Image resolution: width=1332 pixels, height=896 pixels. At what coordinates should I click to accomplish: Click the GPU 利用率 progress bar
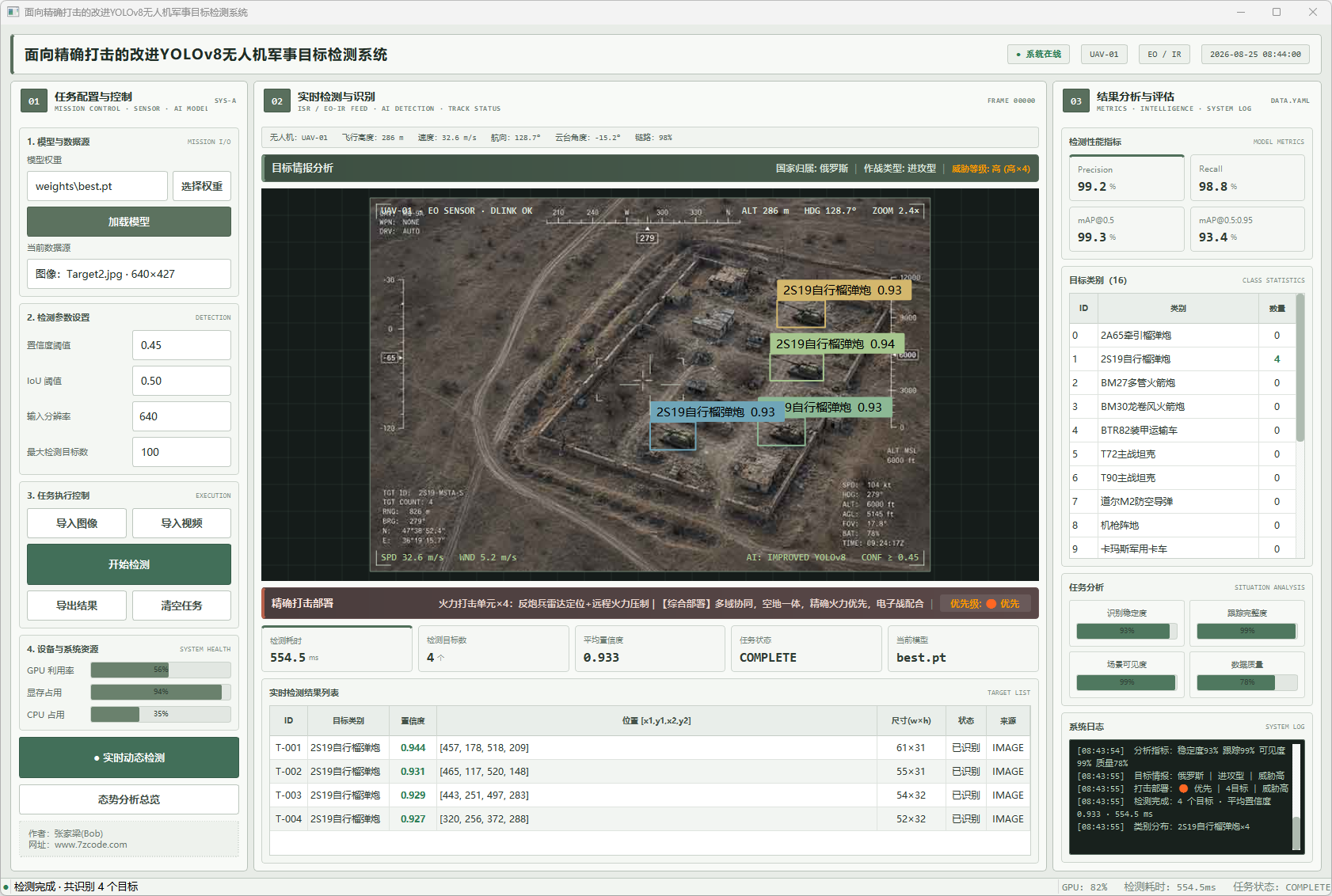(x=161, y=670)
